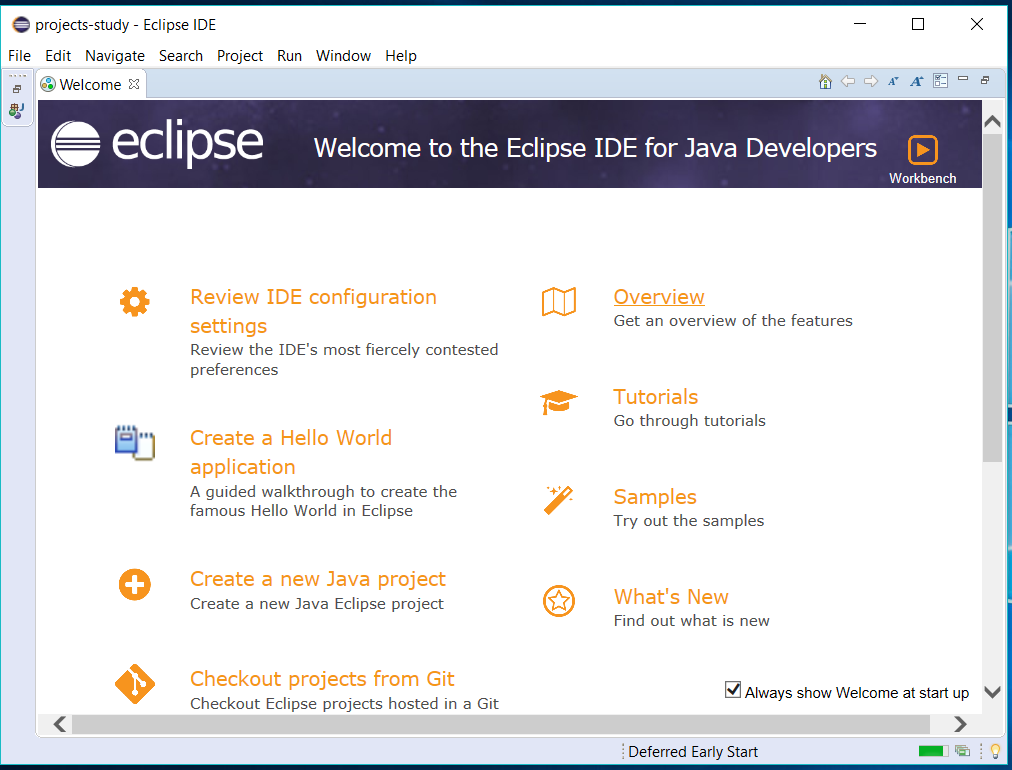Click the scroll down arrow
Image resolution: width=1012 pixels, height=770 pixels.
pyautogui.click(x=992, y=692)
